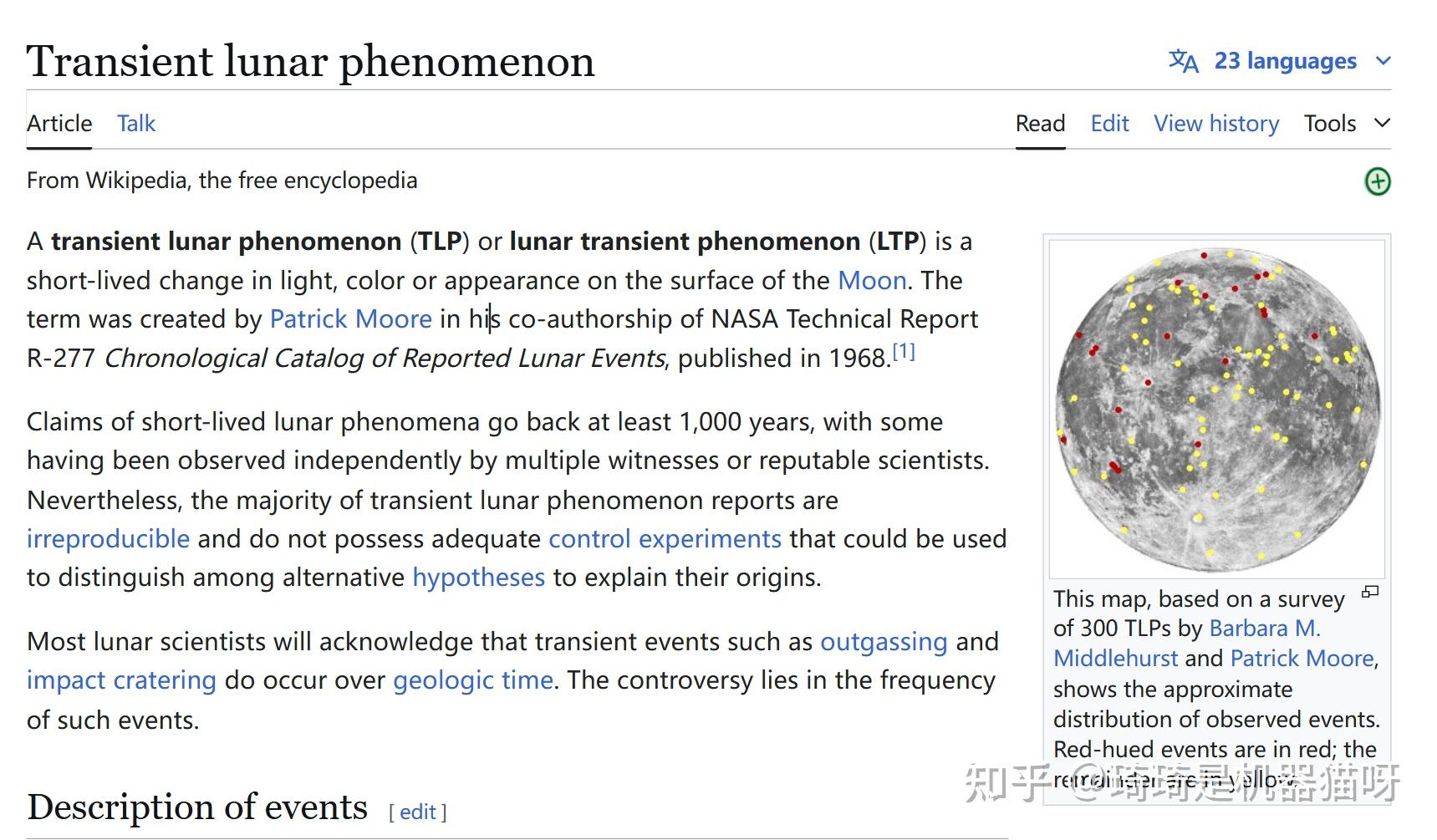This screenshot has width=1437, height=840.
Task: Click the green plus icon on the right
Action: coord(1379,181)
